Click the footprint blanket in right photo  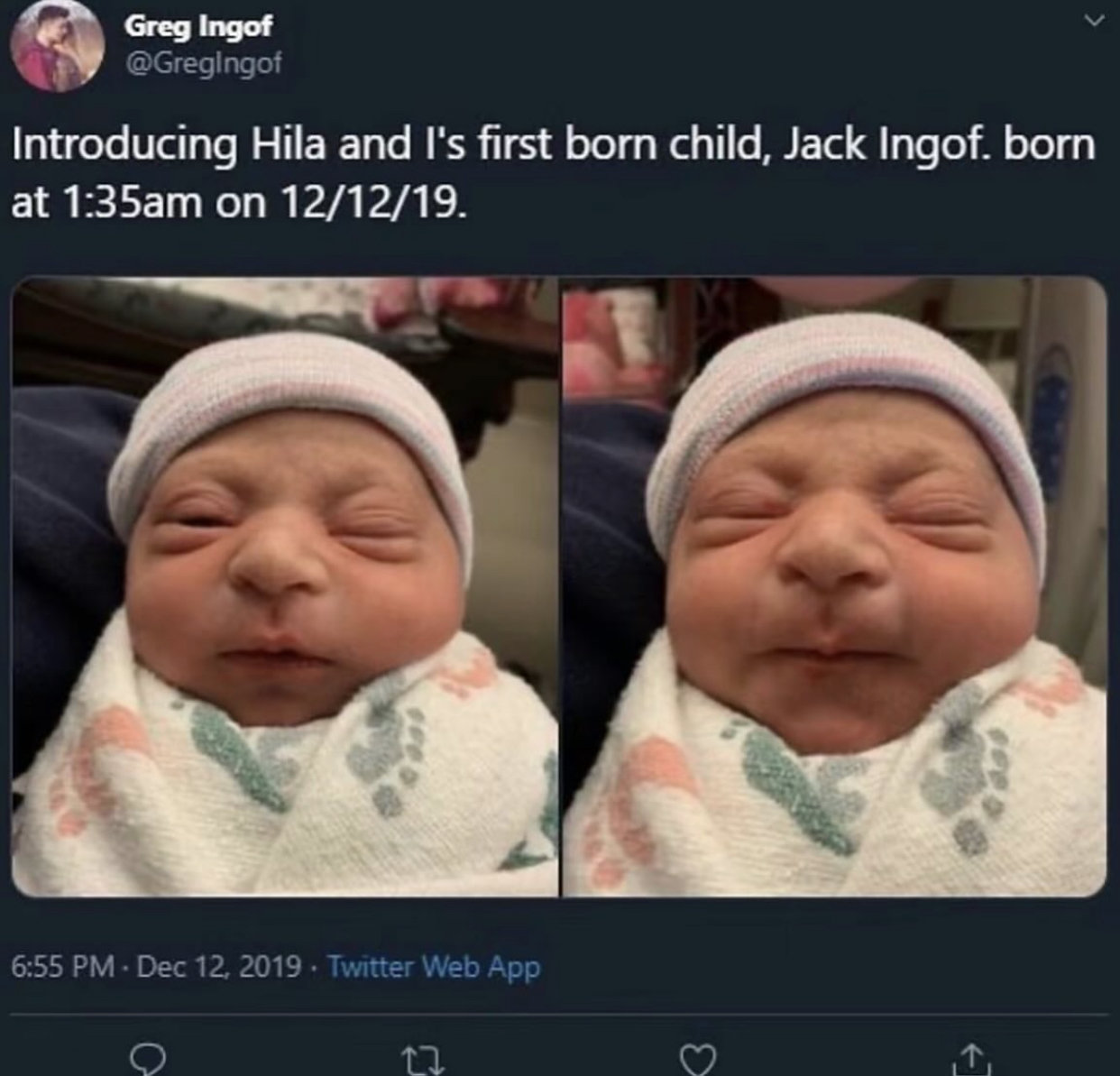834,785
